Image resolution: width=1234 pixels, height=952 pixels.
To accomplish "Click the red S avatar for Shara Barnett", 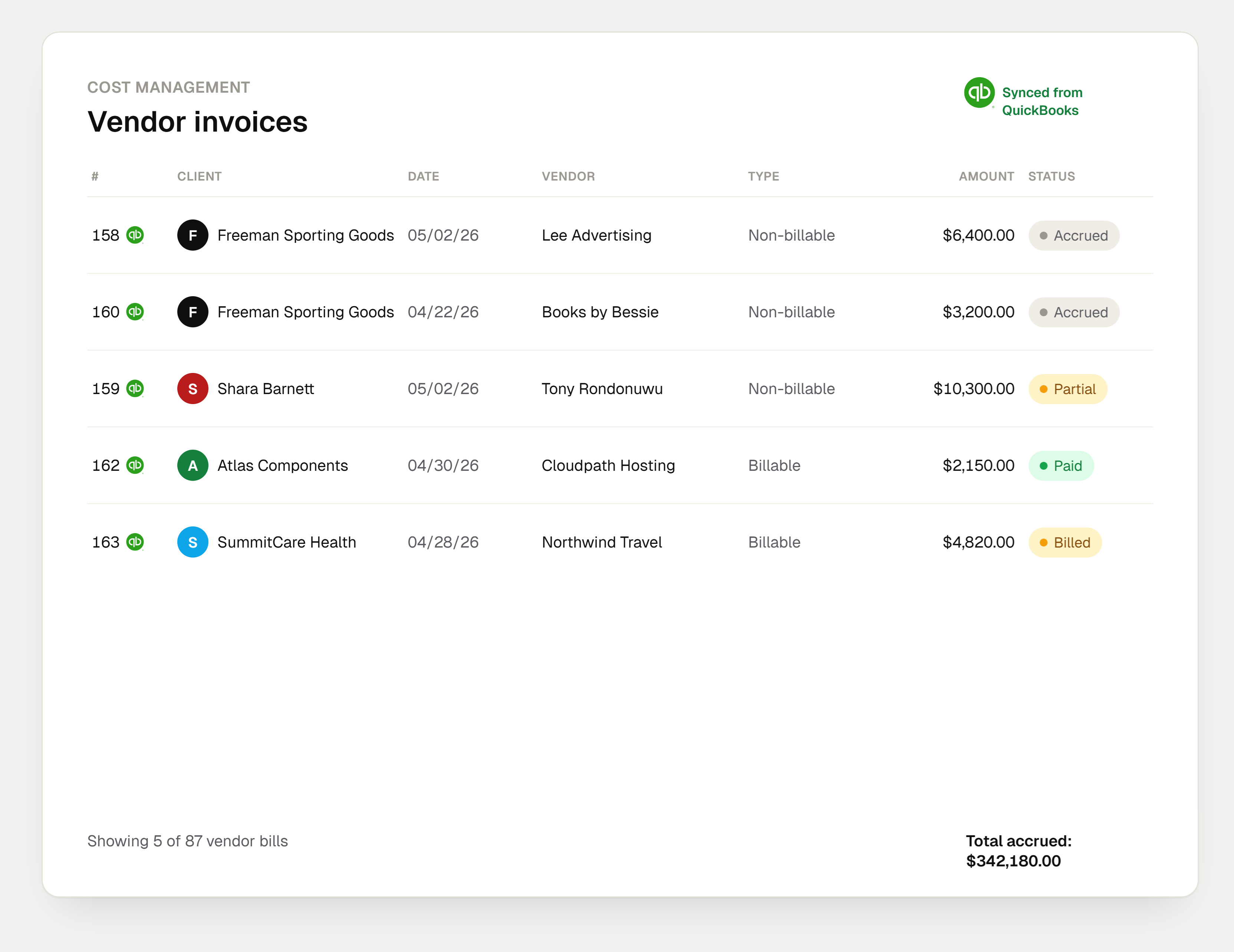I will pos(192,389).
